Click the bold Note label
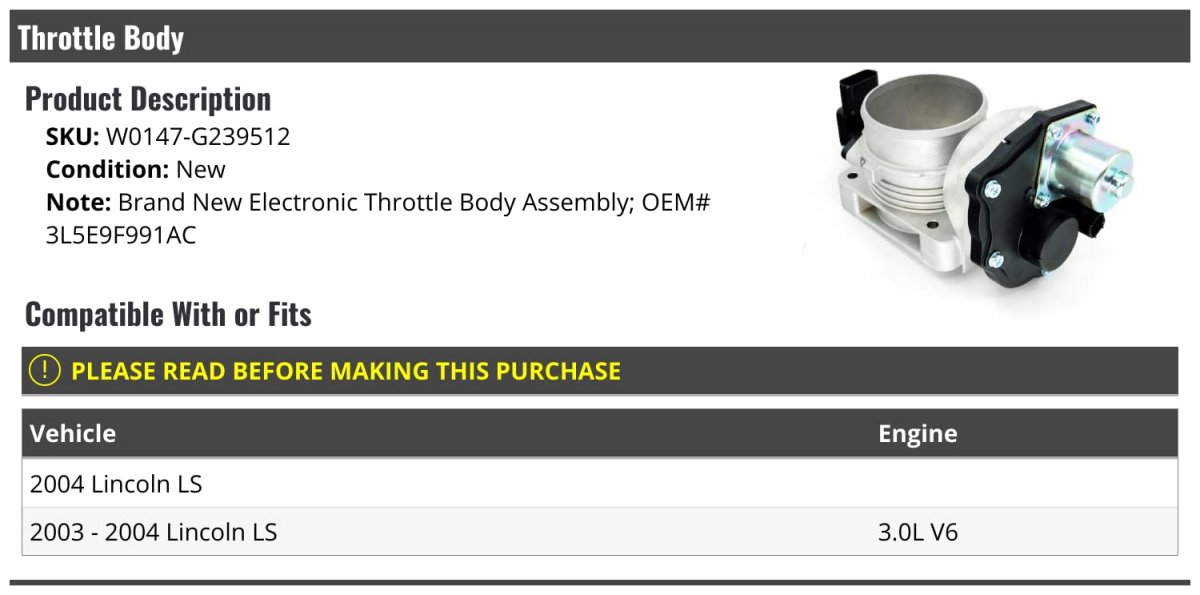The image size is (1200, 595). [x=78, y=202]
